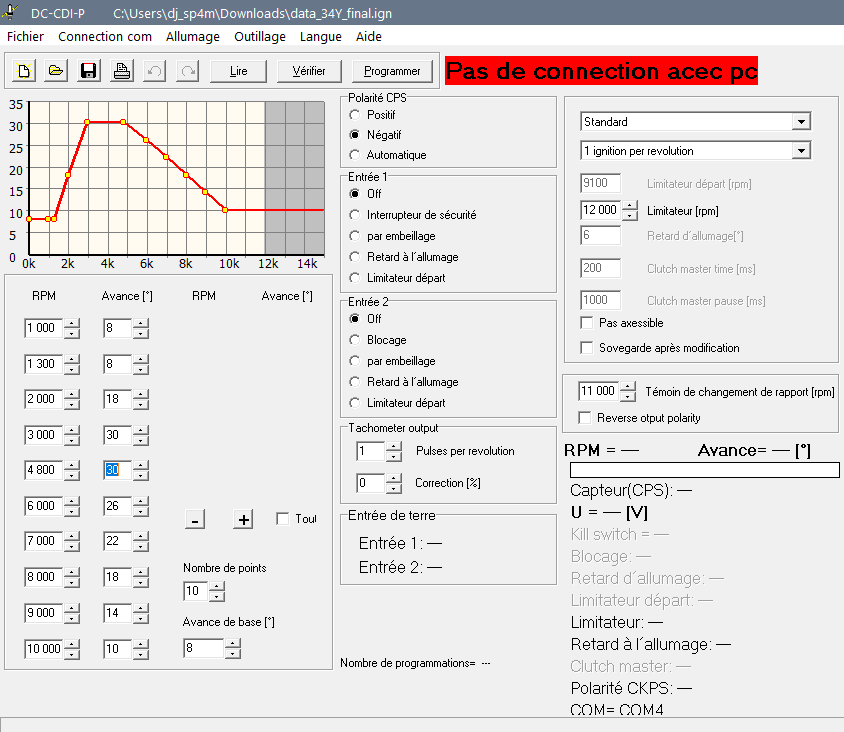Click the Correction [%] spinner
The height and width of the screenshot is (732, 844).
pos(394,483)
